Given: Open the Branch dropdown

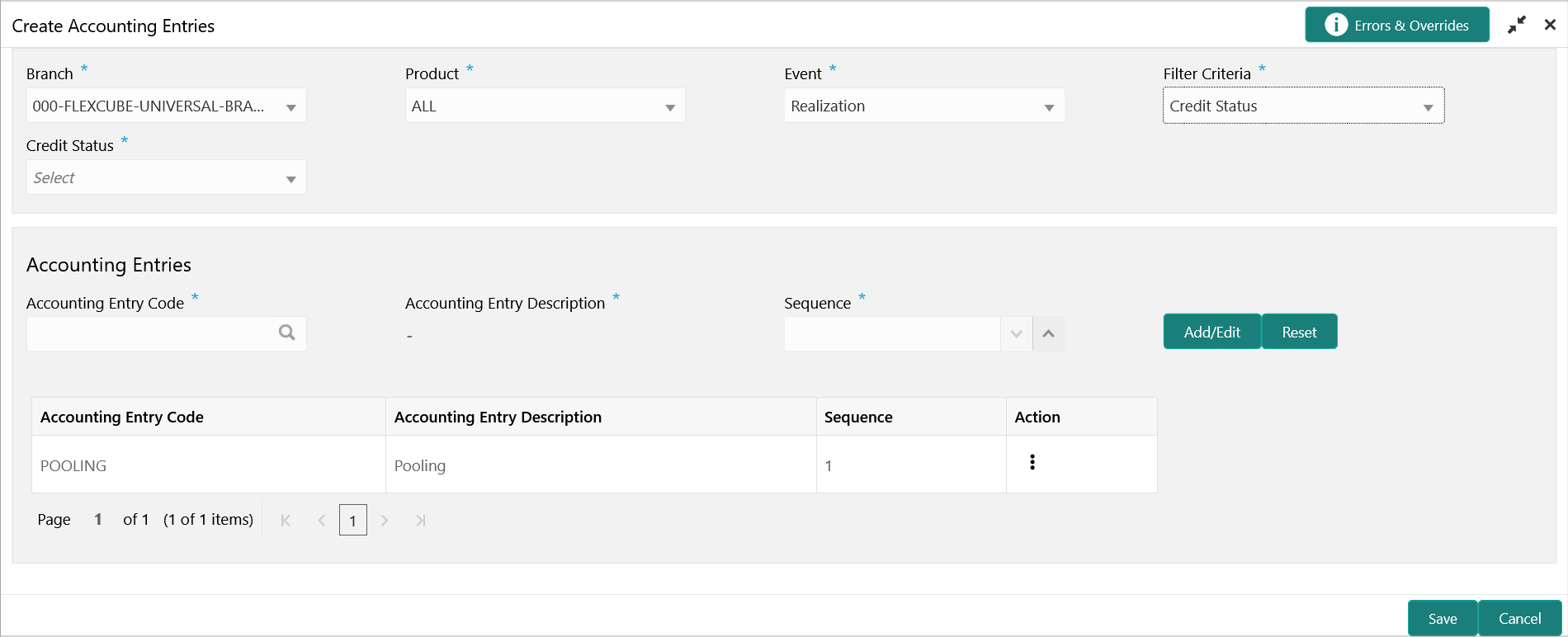Looking at the screenshot, I should click(x=166, y=106).
